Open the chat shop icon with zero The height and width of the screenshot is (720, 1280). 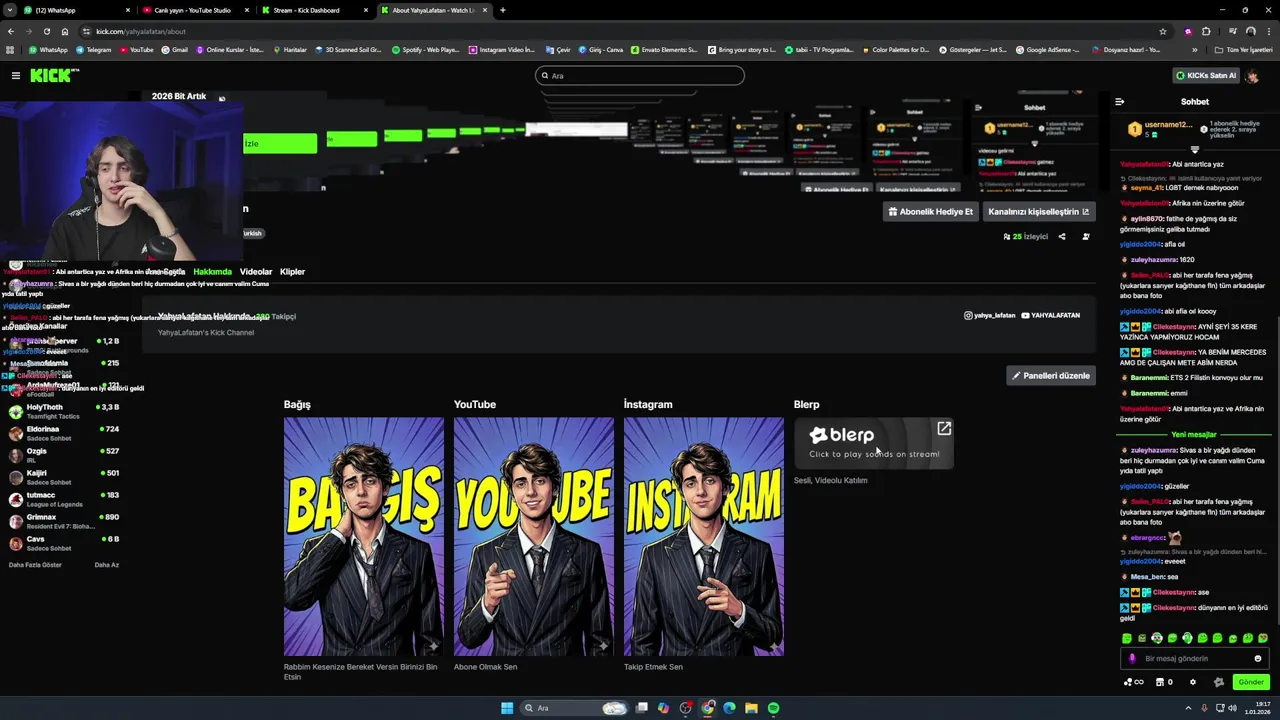[1165, 682]
